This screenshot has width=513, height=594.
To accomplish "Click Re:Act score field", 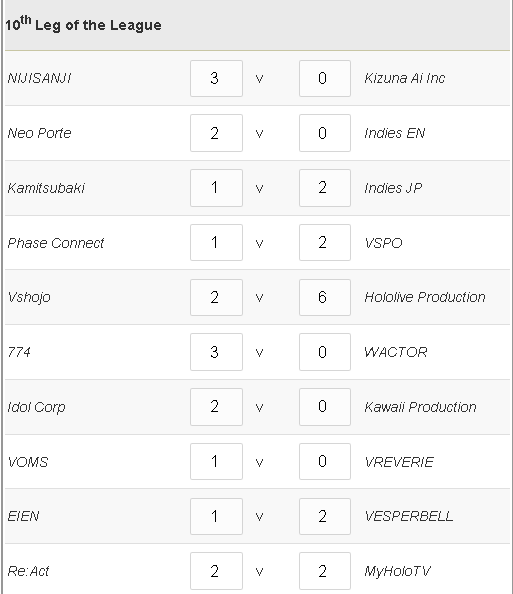I will pyautogui.click(x=216, y=571).
